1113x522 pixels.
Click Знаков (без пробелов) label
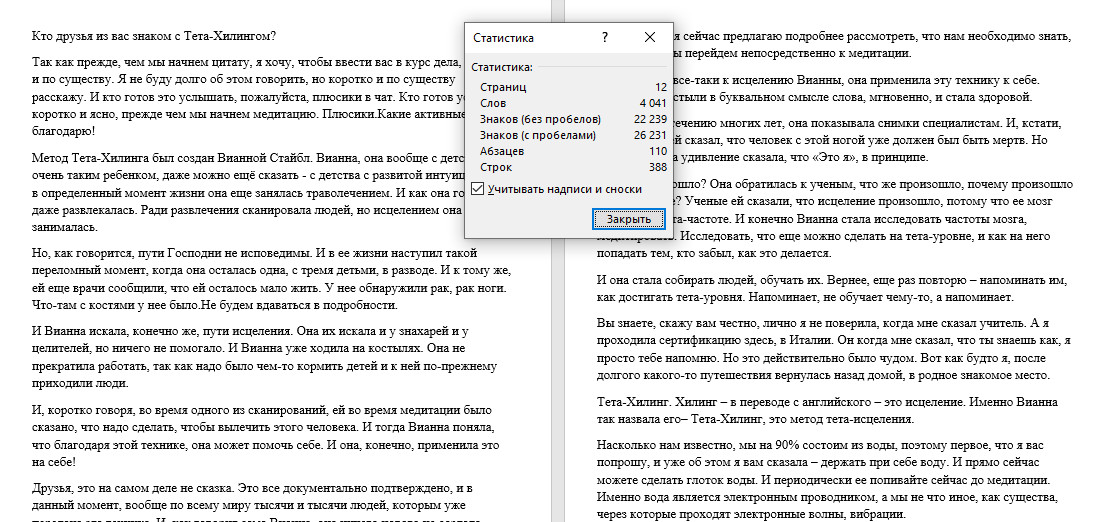click(x=540, y=119)
